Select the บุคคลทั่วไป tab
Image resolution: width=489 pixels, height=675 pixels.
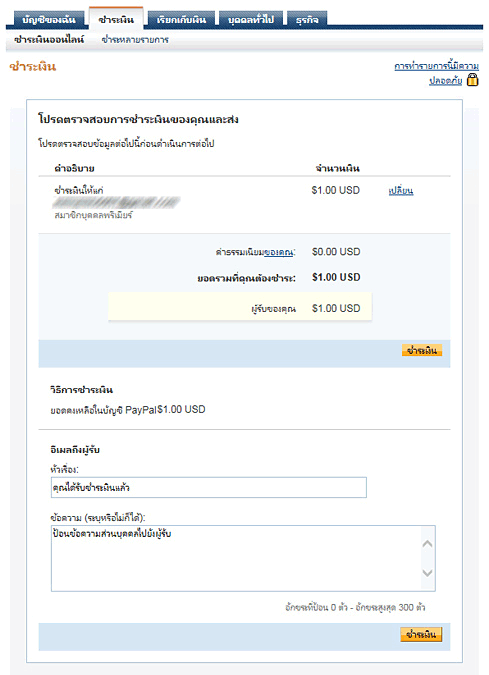coord(251,20)
